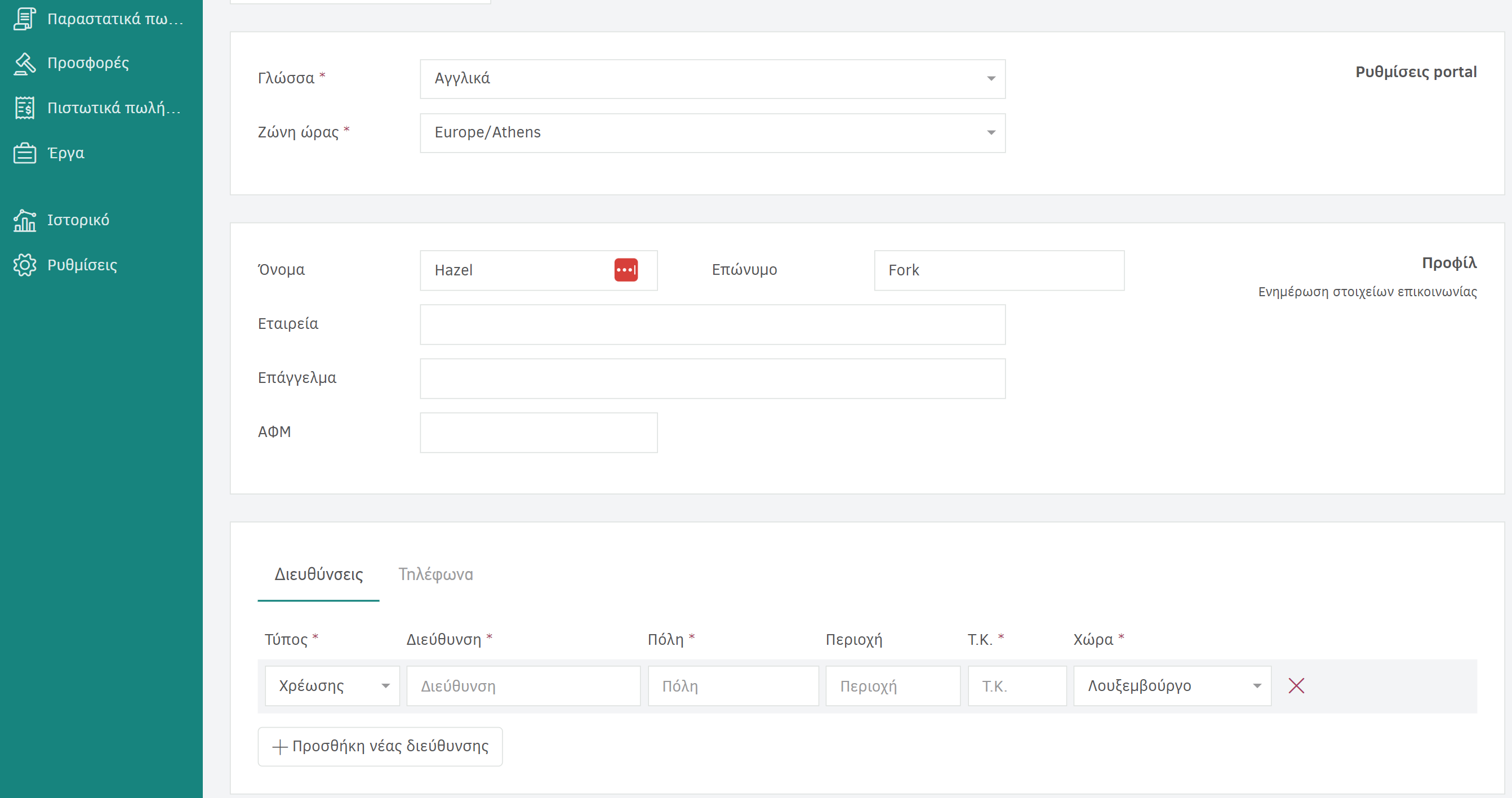Viewport: 1512px width, 798px height.
Task: Click the briefcase Έργα icon
Action: (x=25, y=153)
